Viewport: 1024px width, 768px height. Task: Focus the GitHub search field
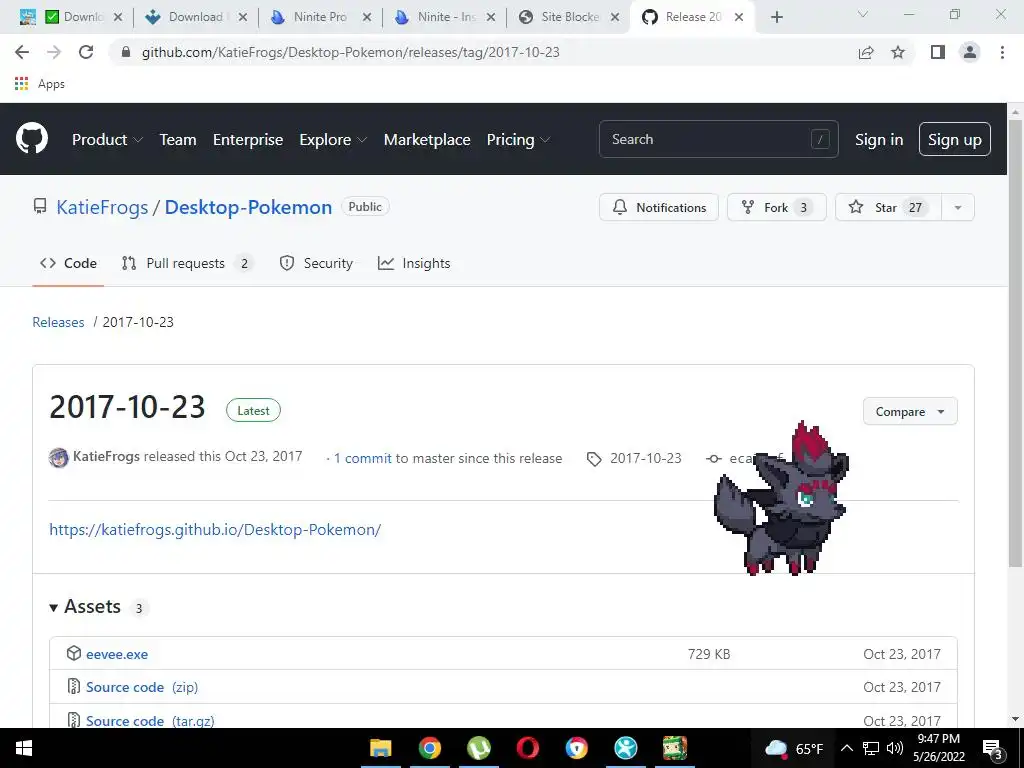(718, 139)
